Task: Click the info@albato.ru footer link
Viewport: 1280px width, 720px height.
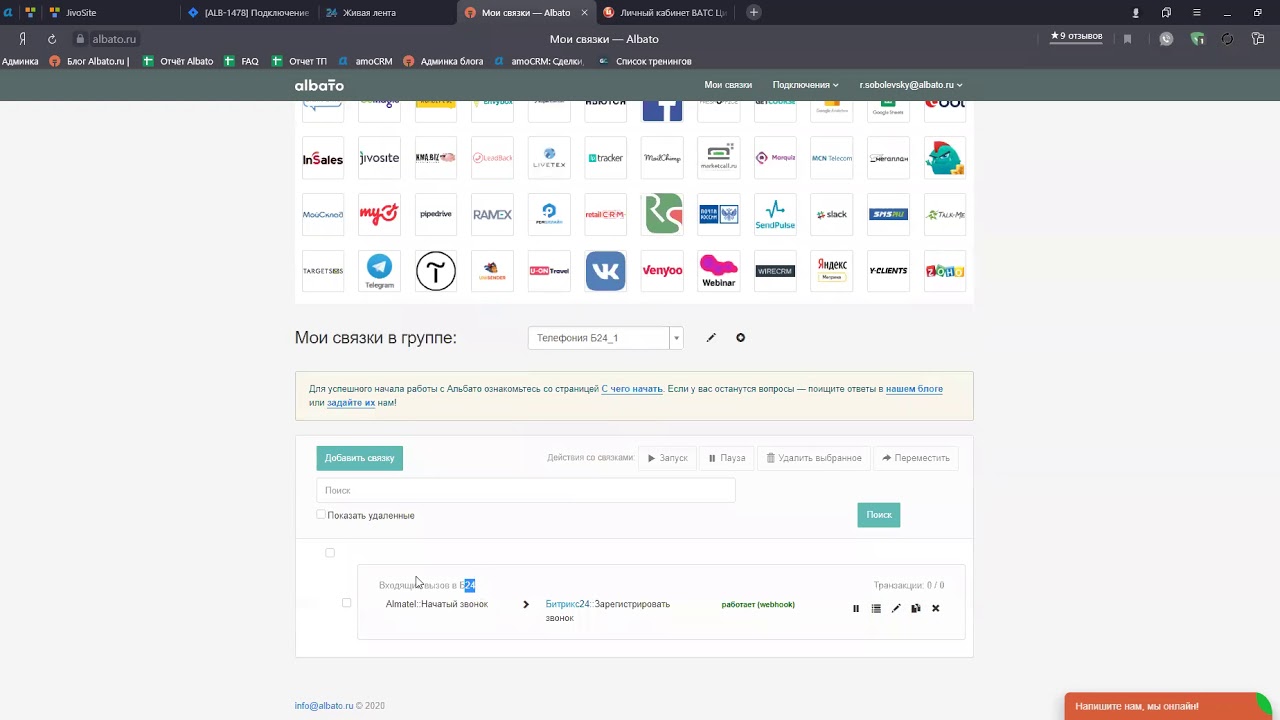Action: (x=324, y=706)
